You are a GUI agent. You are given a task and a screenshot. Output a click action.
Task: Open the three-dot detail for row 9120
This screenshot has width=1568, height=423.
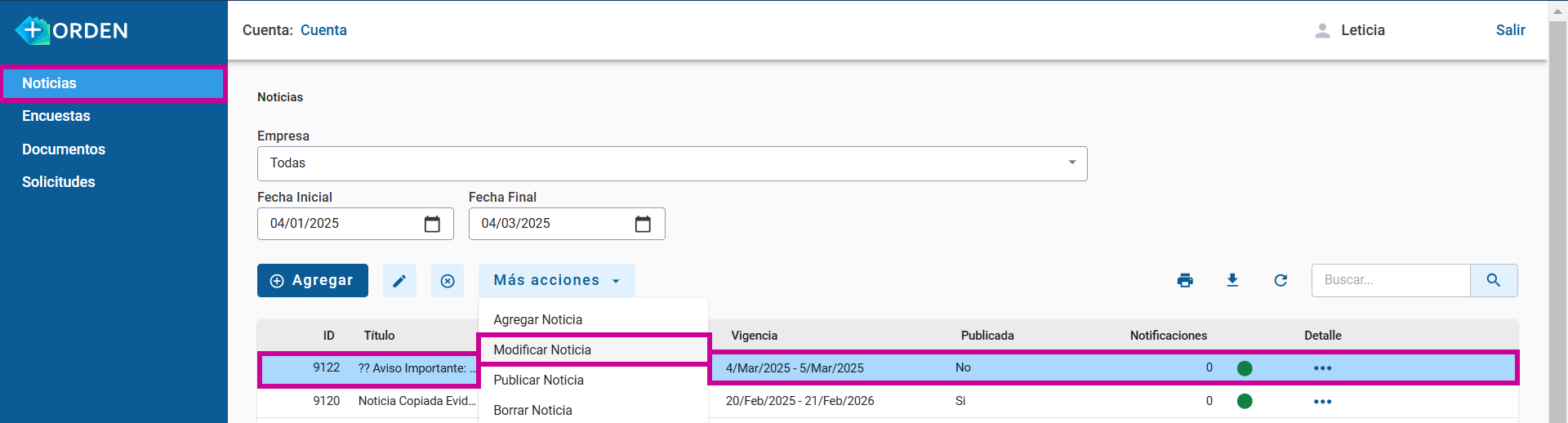(x=1322, y=402)
